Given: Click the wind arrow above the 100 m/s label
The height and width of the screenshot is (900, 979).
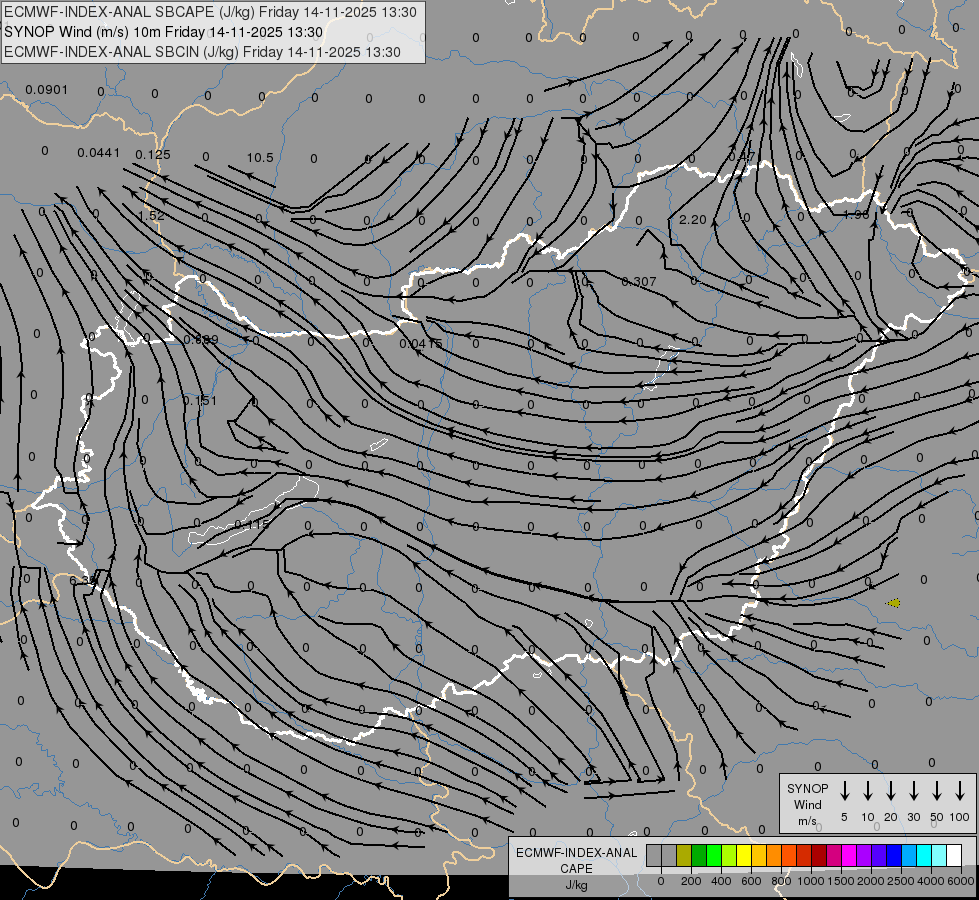Looking at the screenshot, I should [x=960, y=790].
